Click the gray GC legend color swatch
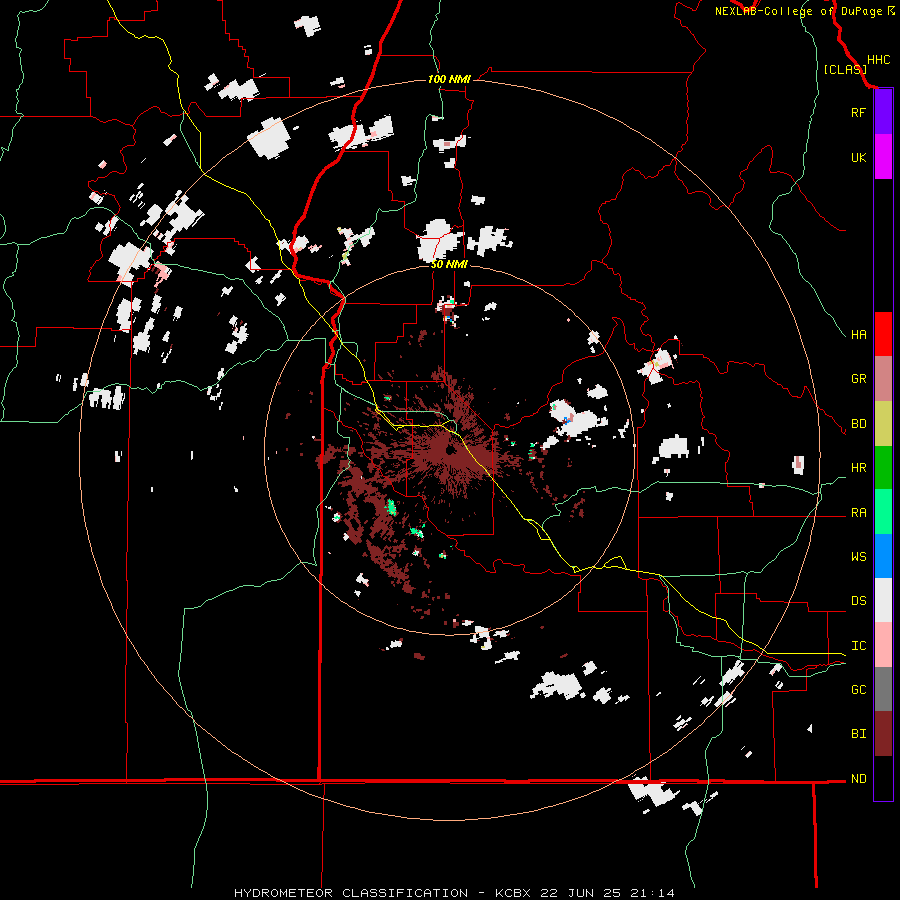 [x=883, y=689]
